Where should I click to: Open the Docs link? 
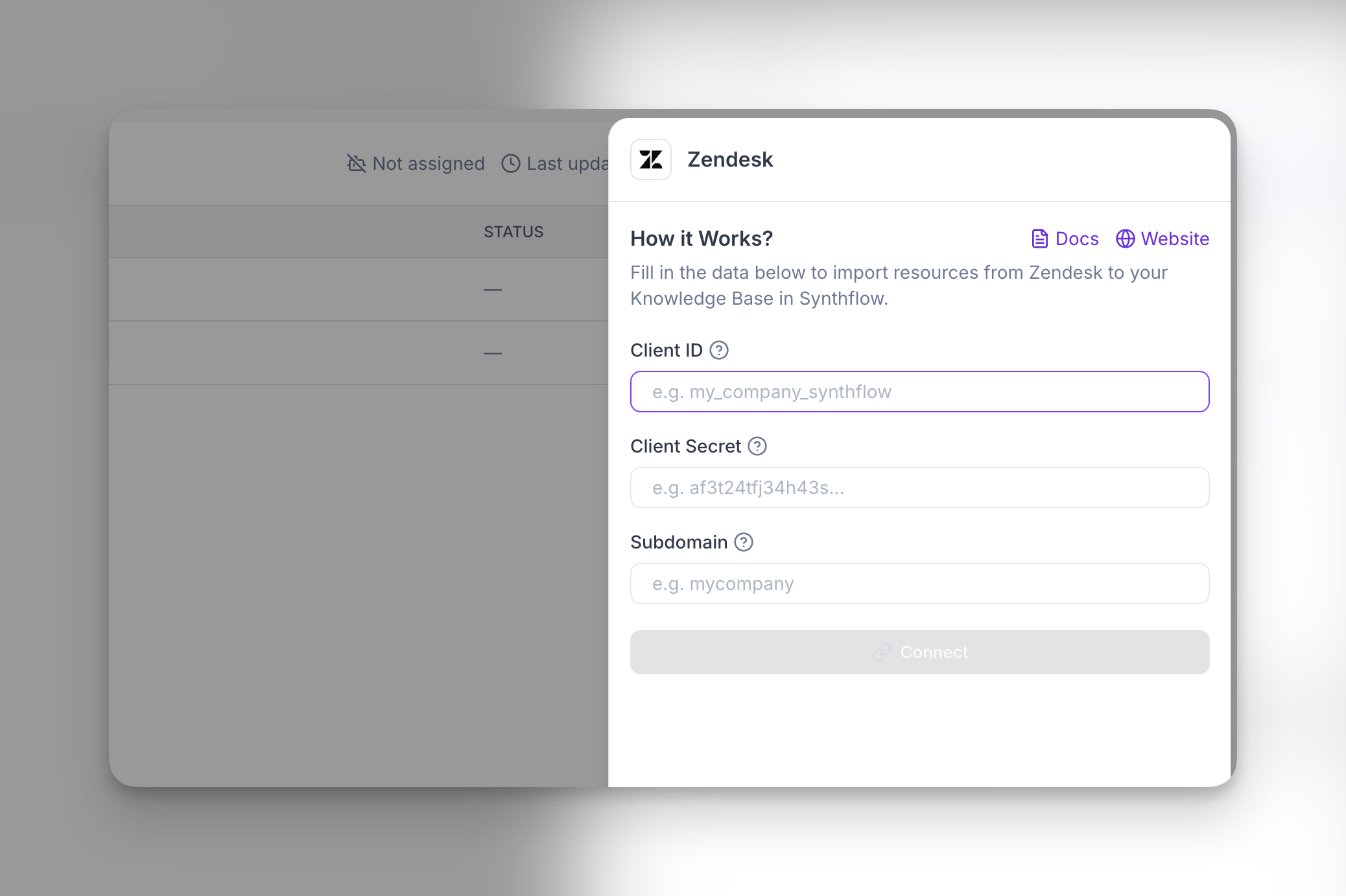coord(1076,239)
